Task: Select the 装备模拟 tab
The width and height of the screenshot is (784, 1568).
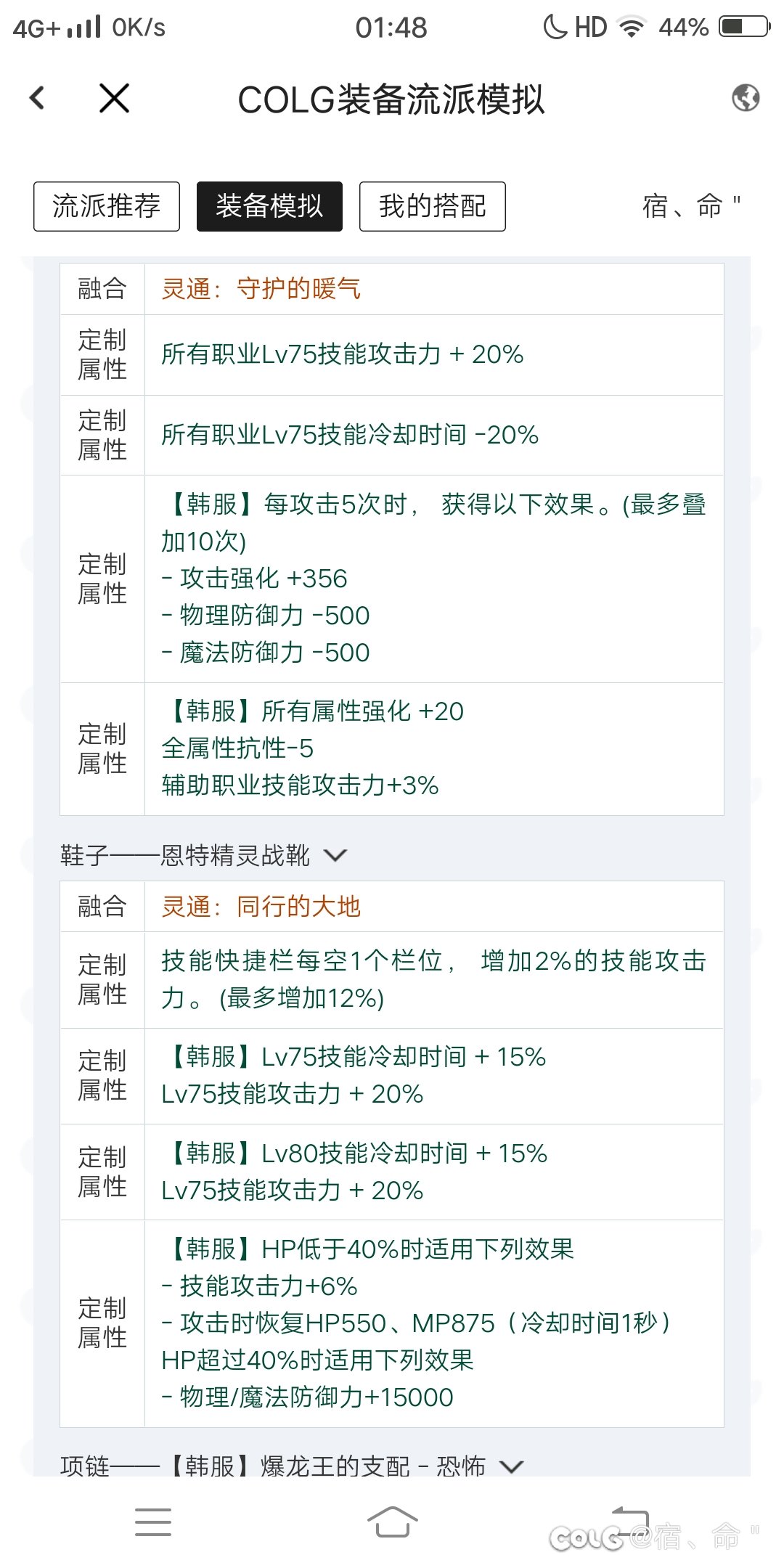Action: pos(269,206)
